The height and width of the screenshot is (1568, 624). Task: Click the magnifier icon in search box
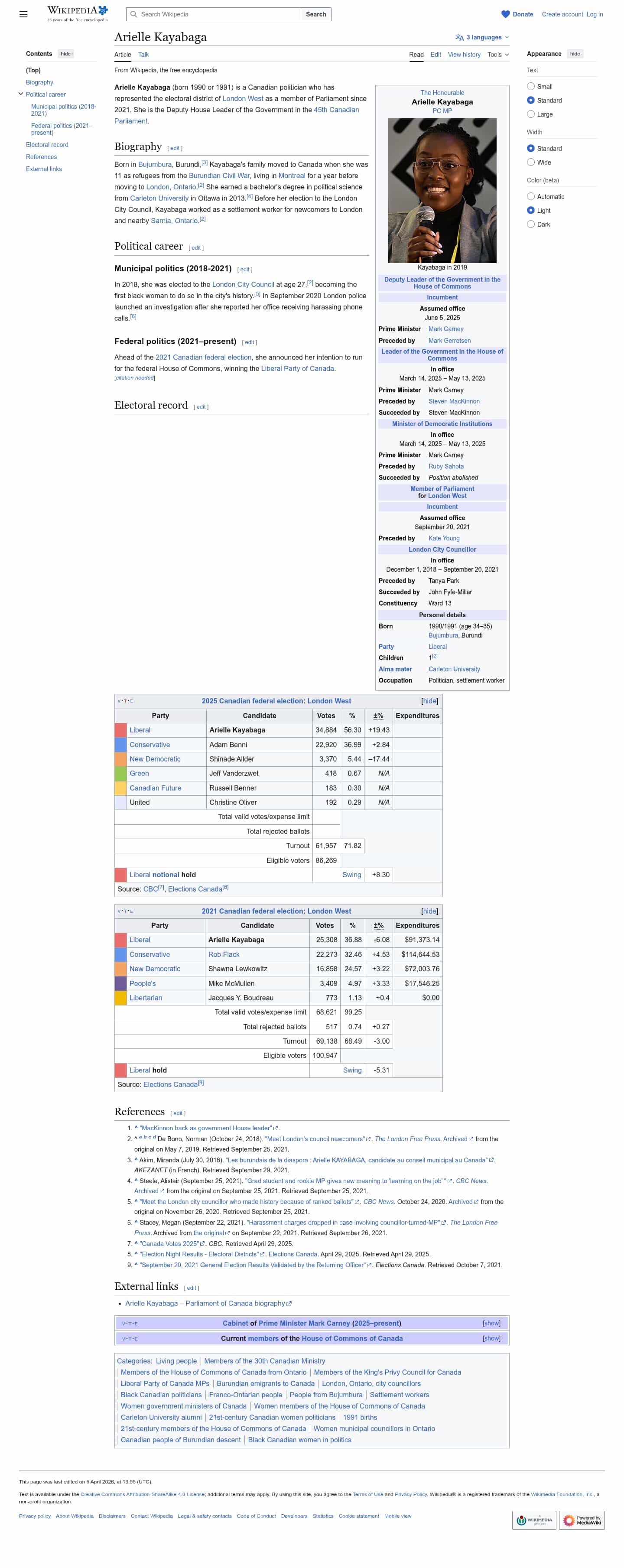click(x=133, y=14)
